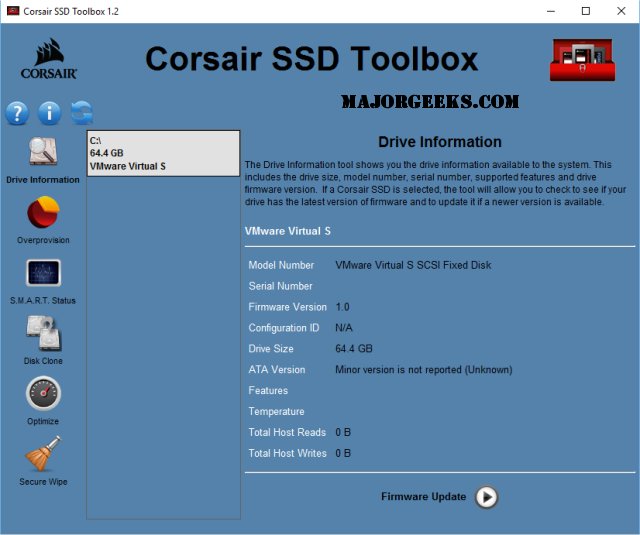
Task: Click the Model Number label
Action: (x=281, y=265)
